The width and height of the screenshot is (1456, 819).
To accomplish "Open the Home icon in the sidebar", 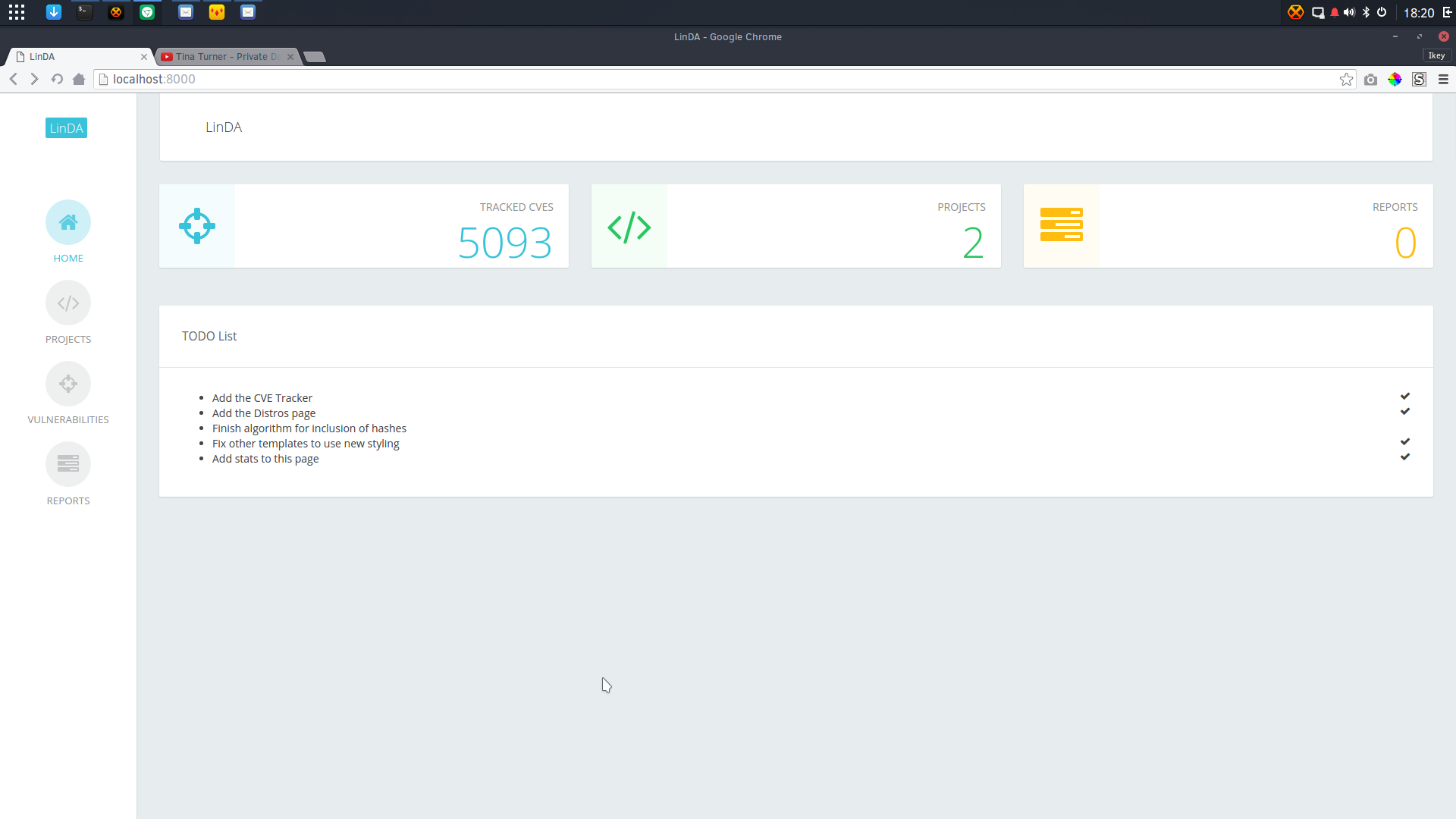I will [x=68, y=222].
